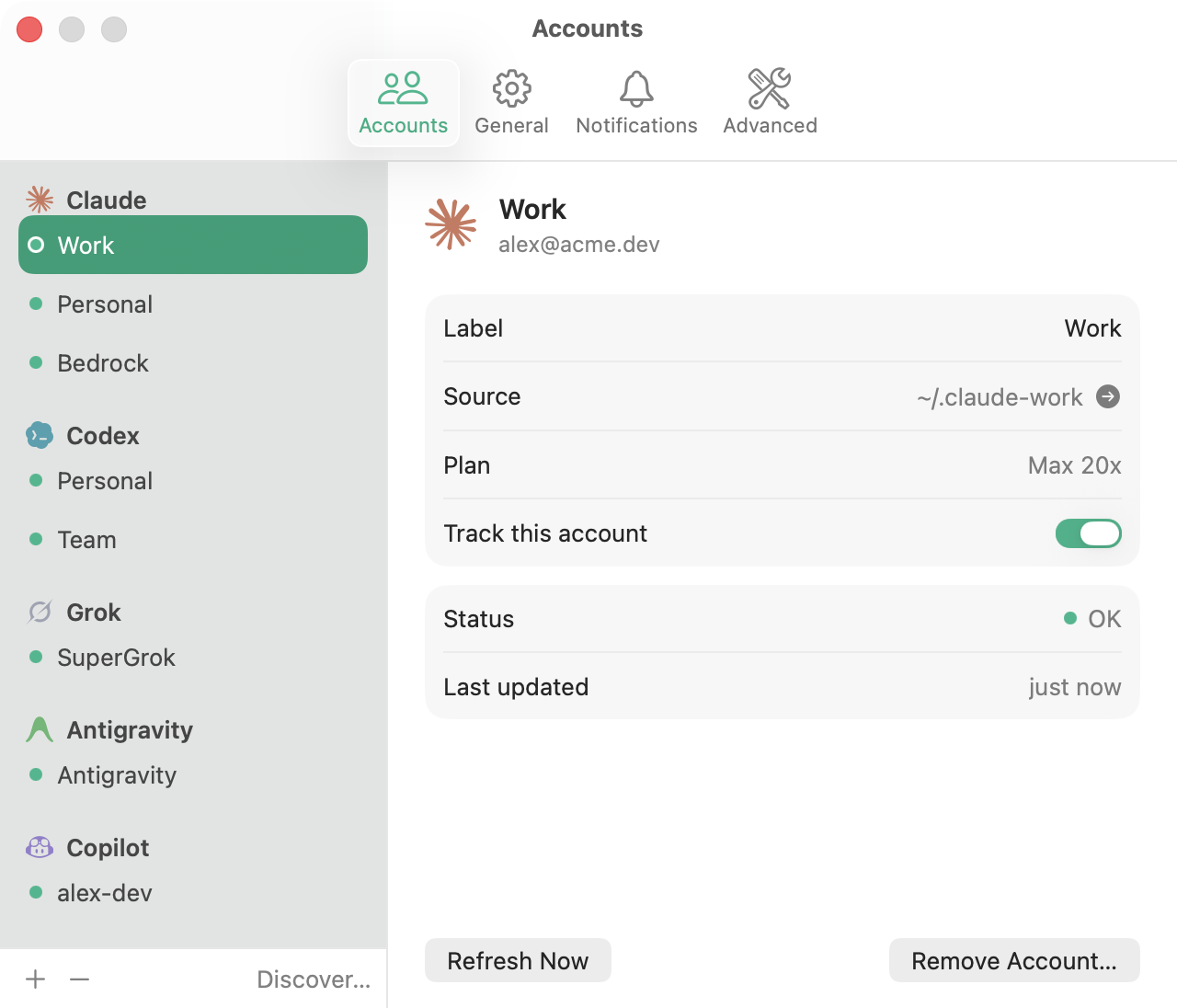Close the Accounts window
This screenshot has height=1008, width=1177.
29,29
